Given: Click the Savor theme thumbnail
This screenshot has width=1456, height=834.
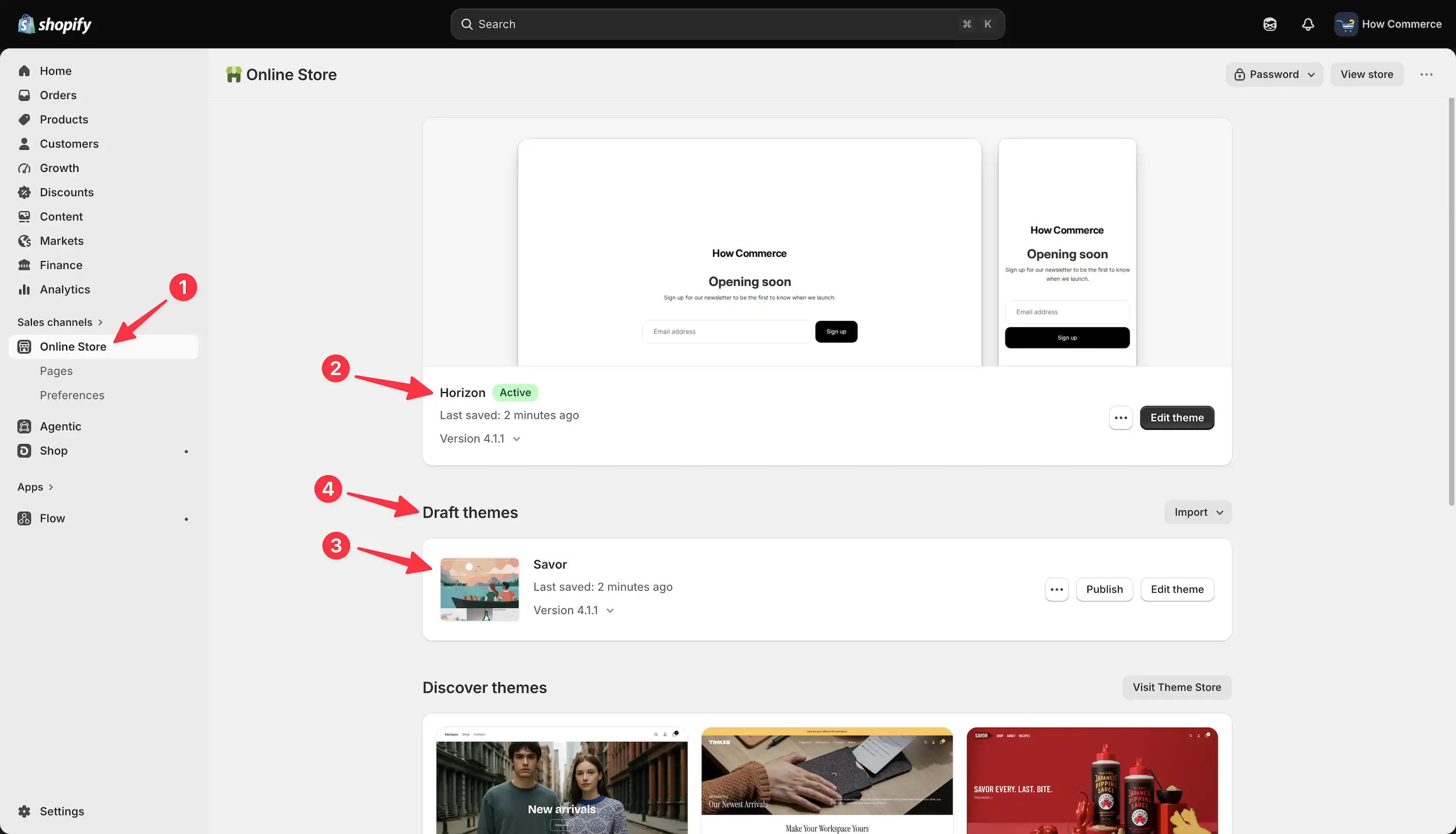Looking at the screenshot, I should (479, 589).
